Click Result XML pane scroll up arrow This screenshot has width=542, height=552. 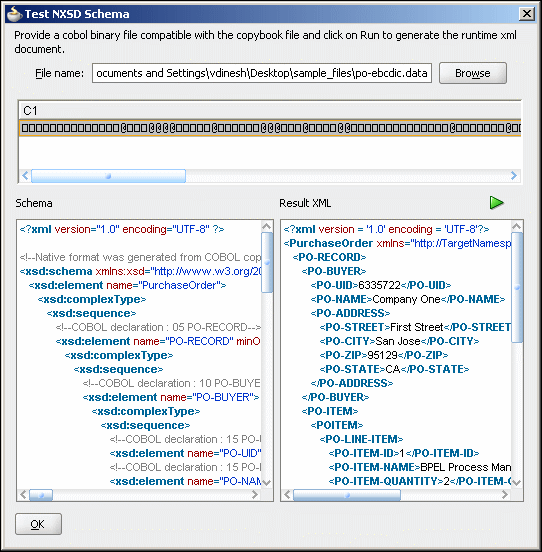click(x=517, y=226)
